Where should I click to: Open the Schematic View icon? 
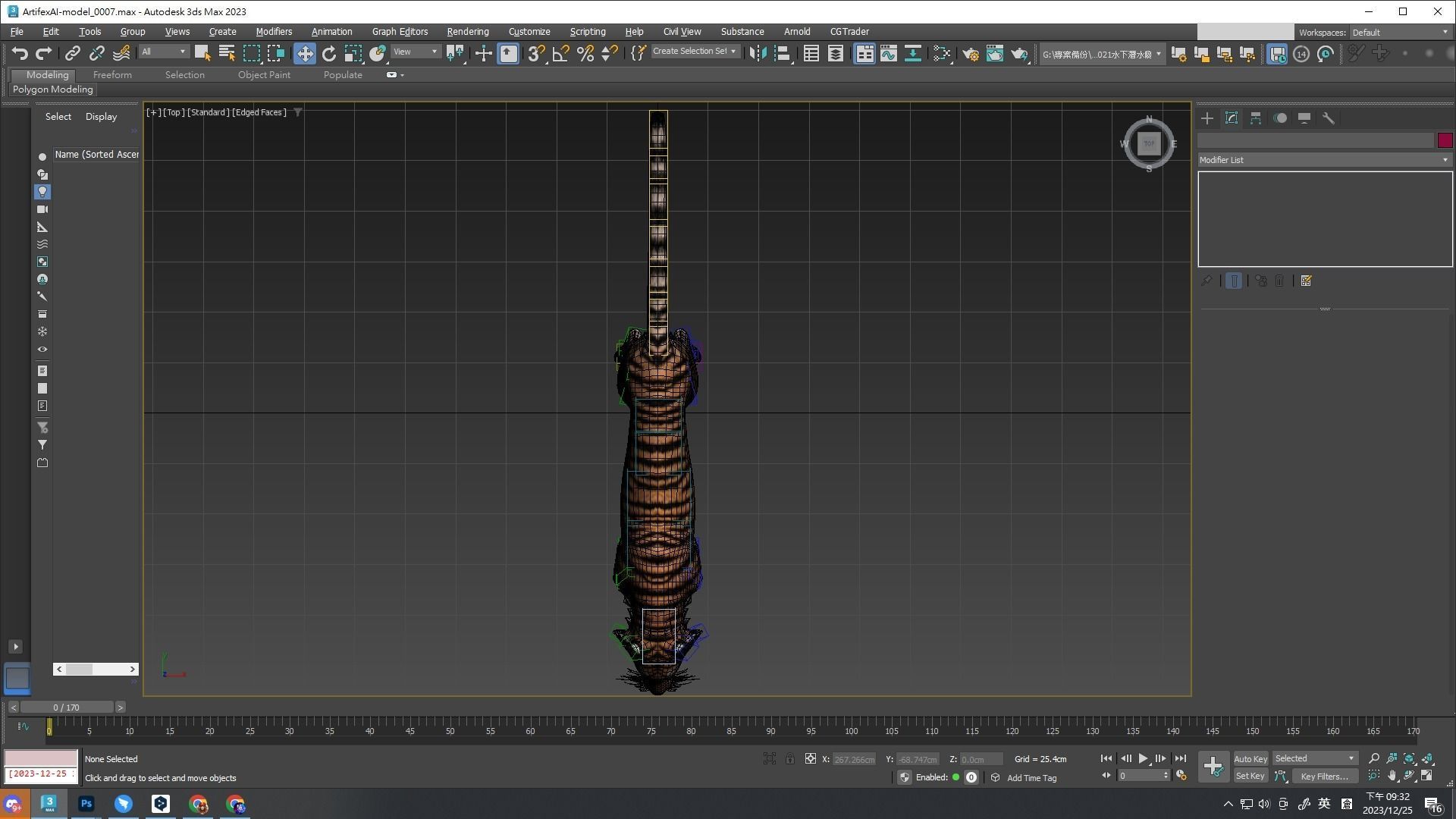(x=912, y=53)
